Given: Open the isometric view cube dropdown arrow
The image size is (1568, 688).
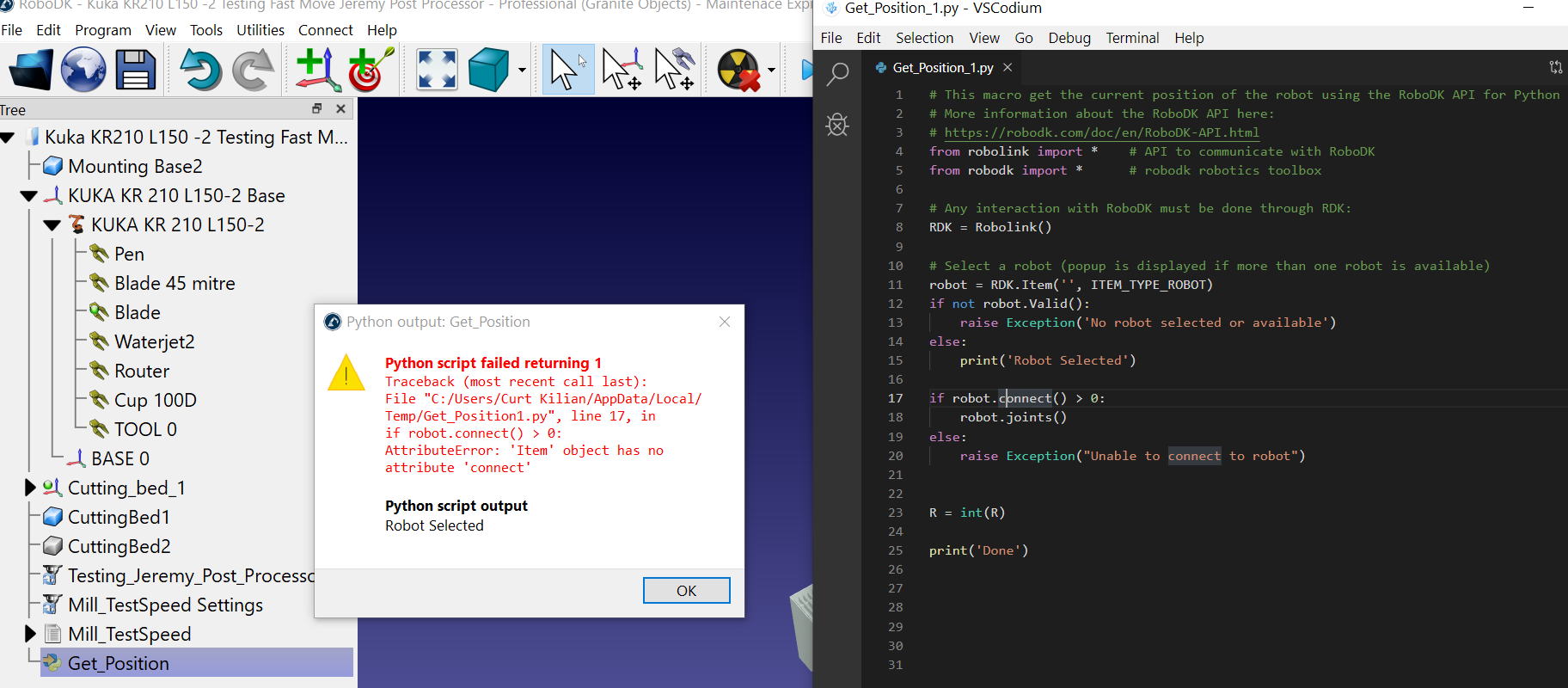Looking at the screenshot, I should 522,71.
